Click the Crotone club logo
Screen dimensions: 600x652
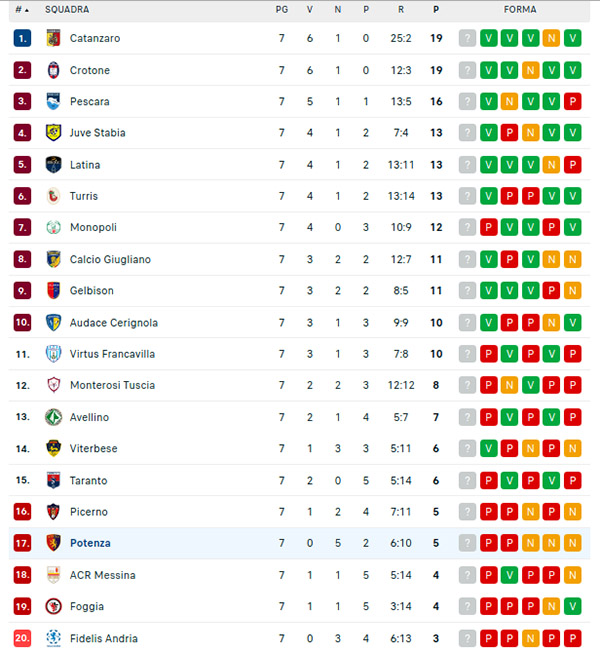pos(53,70)
